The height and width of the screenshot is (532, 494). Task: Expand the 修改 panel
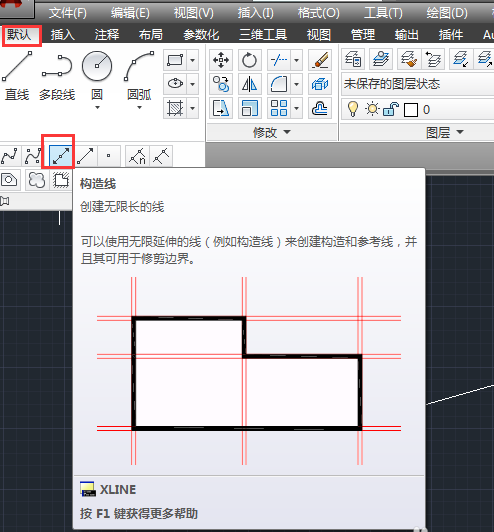272,132
